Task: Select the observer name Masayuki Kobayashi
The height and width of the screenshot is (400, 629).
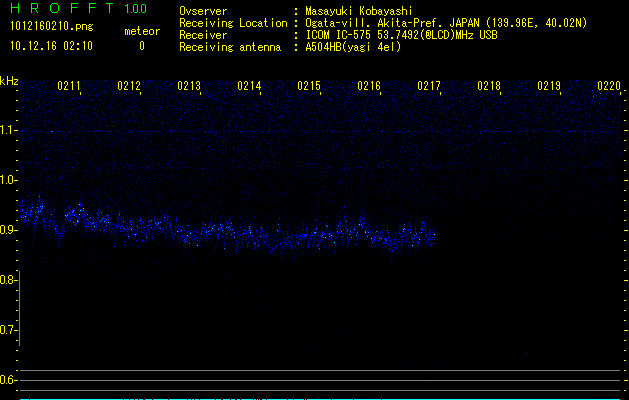Action: tap(359, 11)
